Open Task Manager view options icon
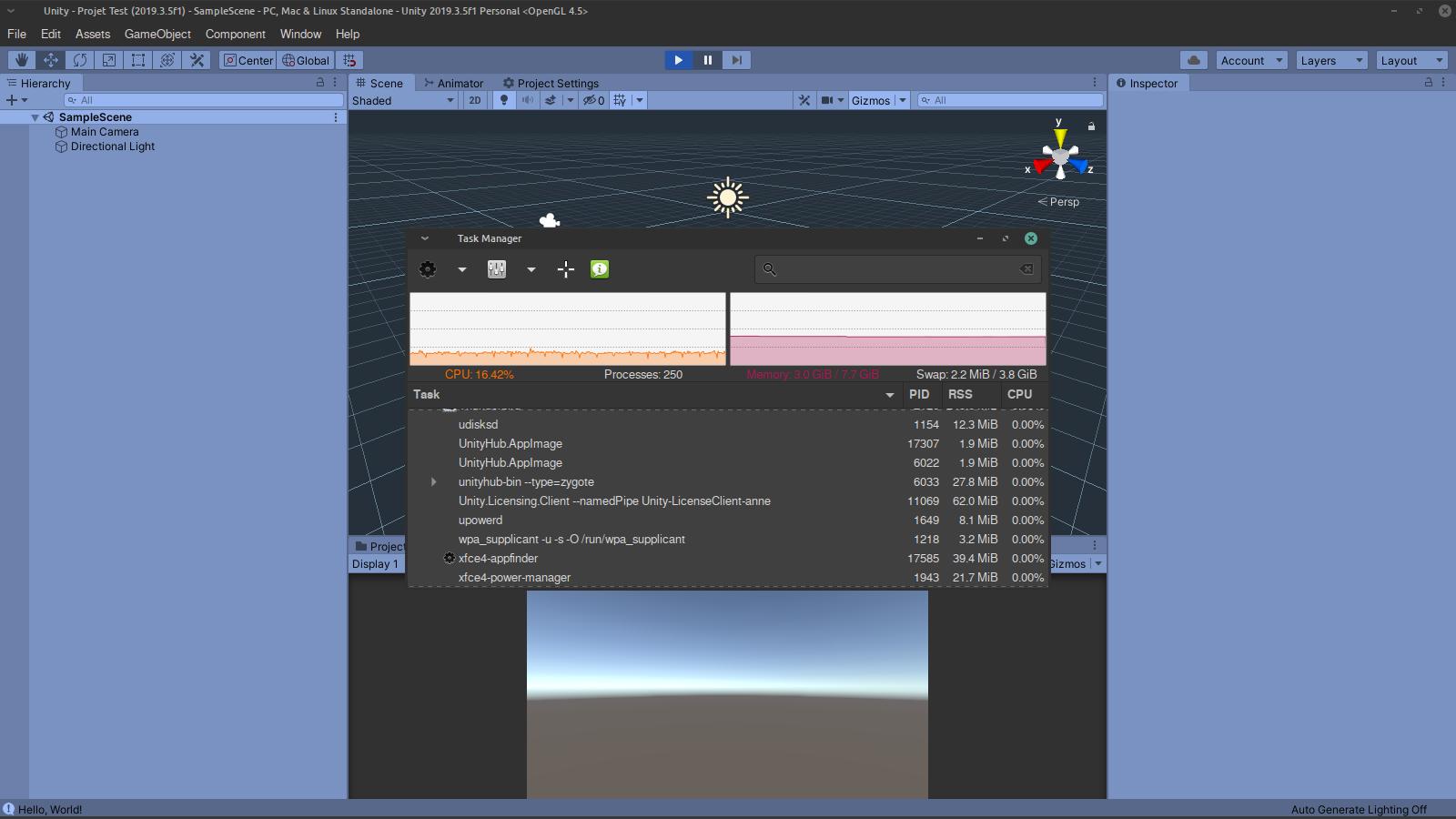 click(497, 269)
